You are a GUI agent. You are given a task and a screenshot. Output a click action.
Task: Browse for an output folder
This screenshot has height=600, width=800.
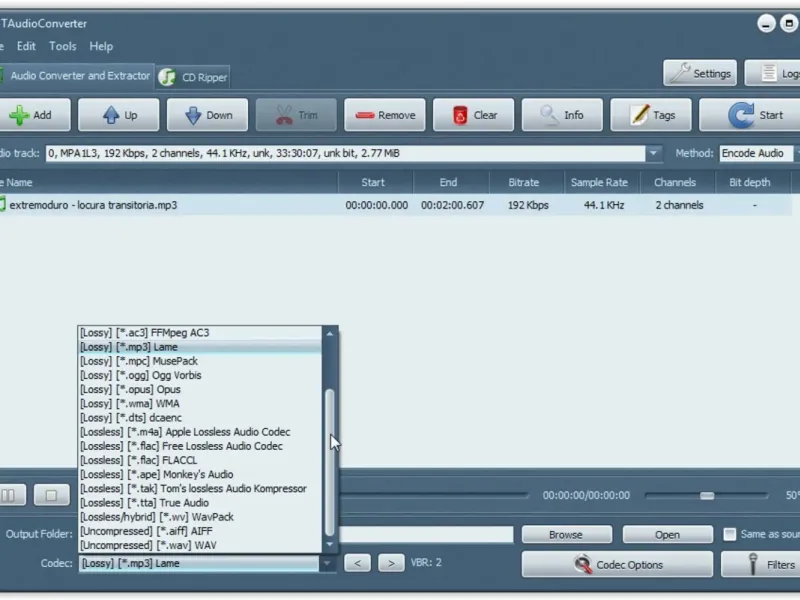coord(566,535)
